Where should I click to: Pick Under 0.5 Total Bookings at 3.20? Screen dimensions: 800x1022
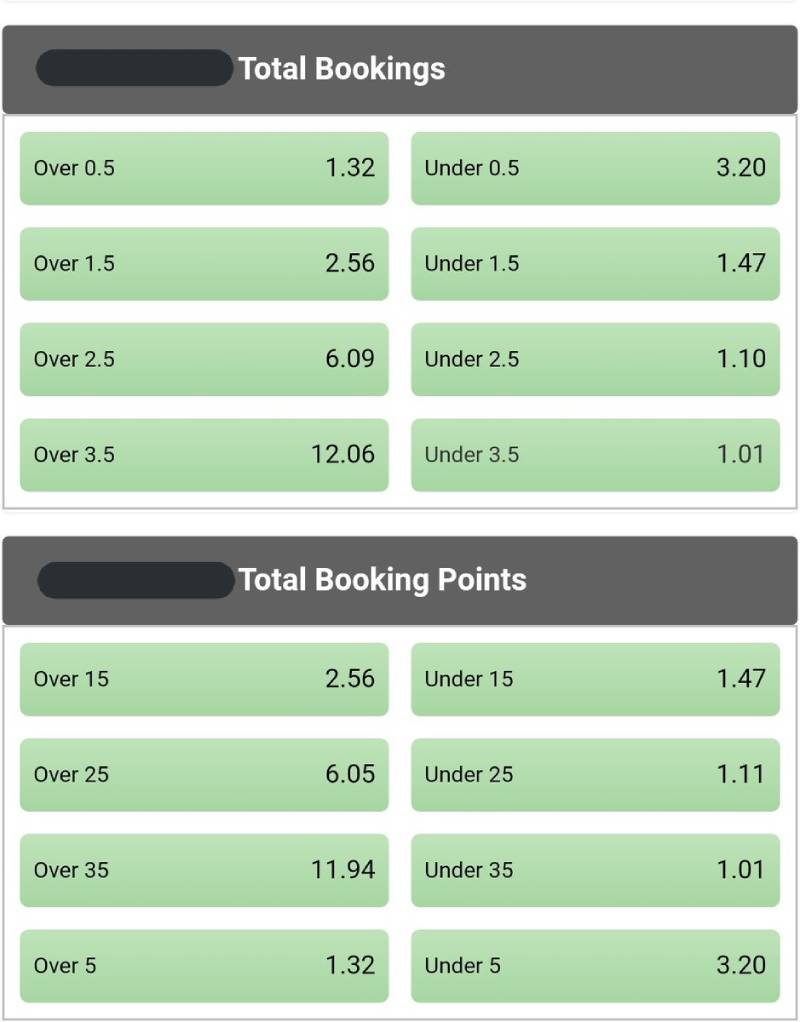pyautogui.click(x=595, y=168)
